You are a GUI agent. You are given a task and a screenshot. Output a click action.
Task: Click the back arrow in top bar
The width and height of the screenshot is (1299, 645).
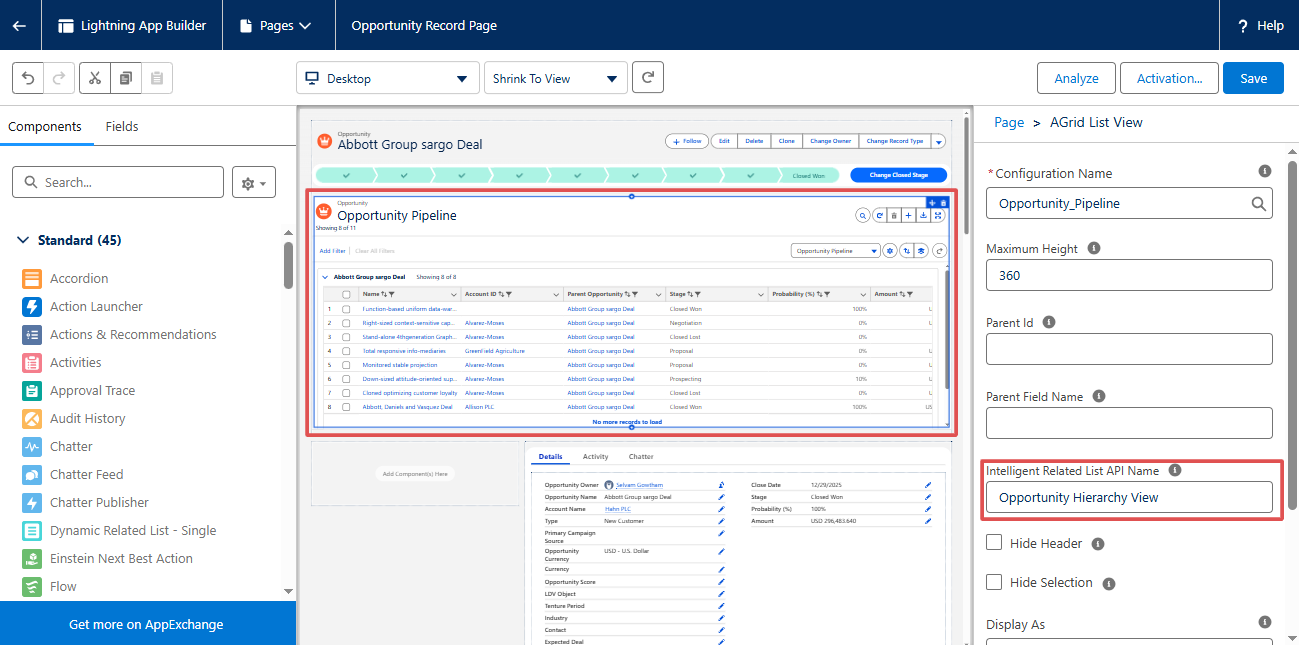[x=19, y=25]
